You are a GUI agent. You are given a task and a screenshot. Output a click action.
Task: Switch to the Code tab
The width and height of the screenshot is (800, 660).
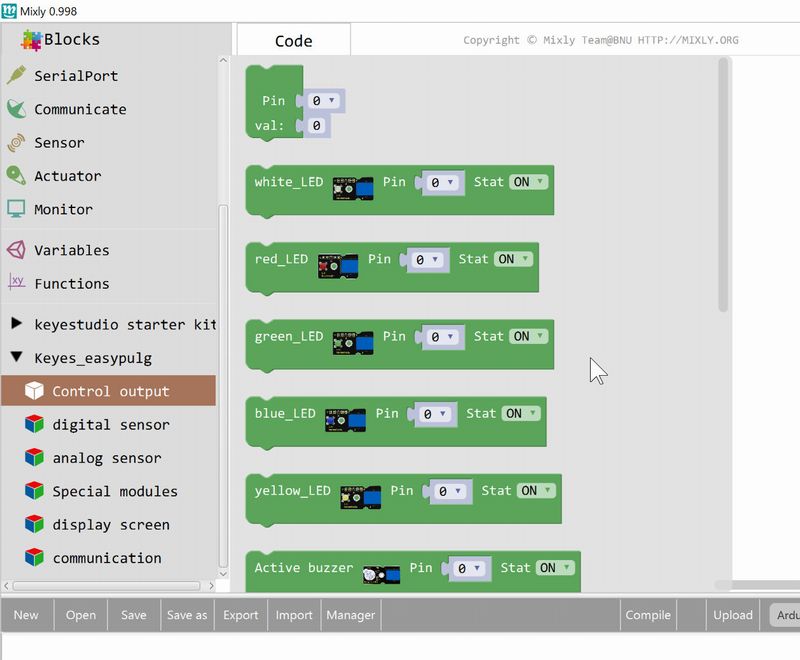pyautogui.click(x=293, y=40)
